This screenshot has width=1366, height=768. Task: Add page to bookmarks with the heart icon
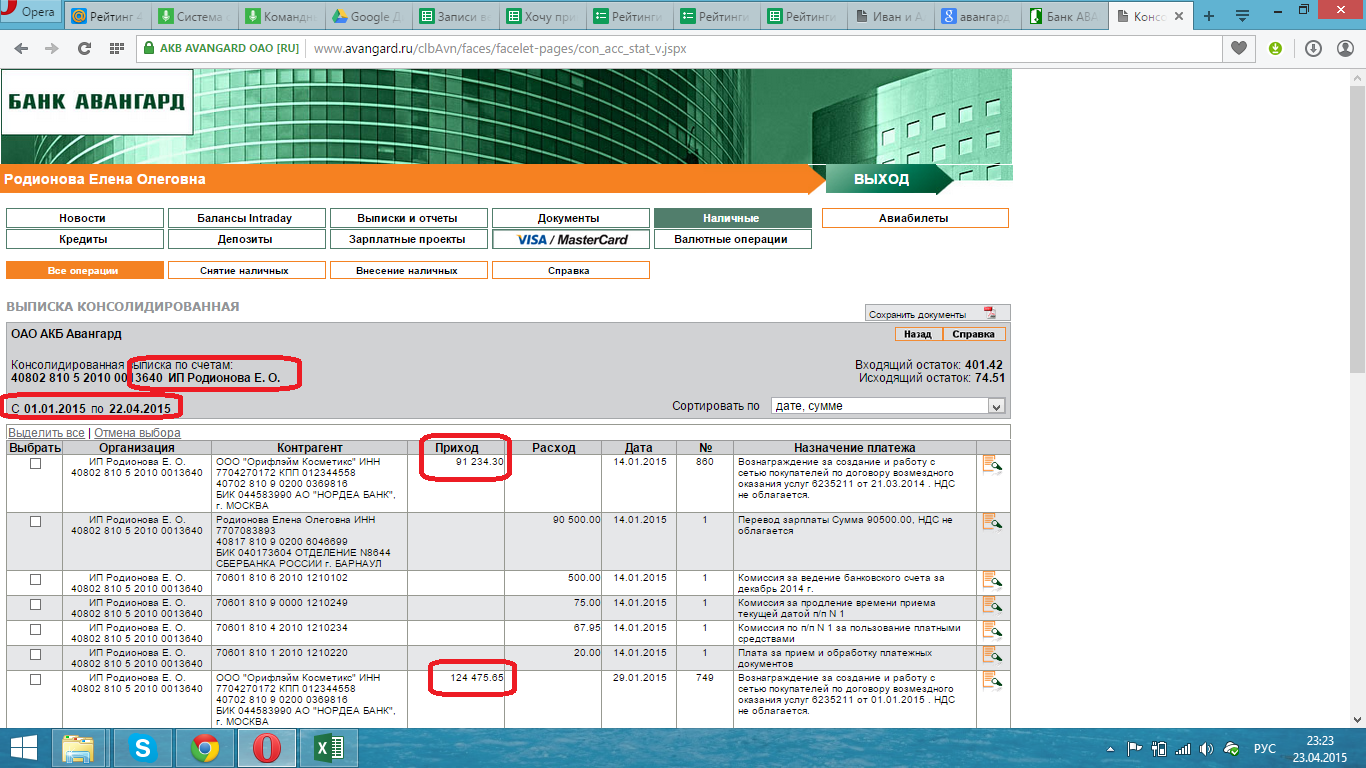coord(1239,48)
